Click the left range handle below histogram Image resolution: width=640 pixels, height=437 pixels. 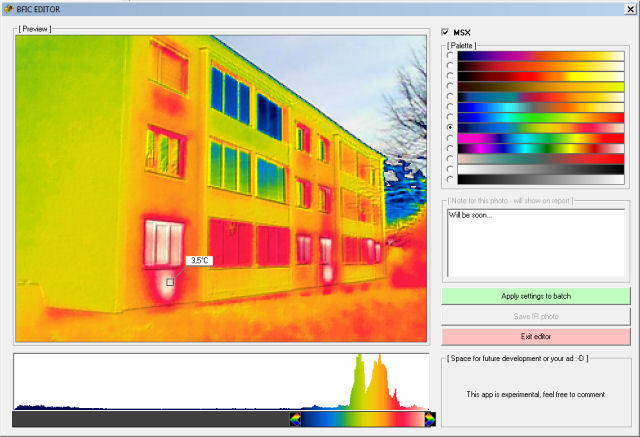point(295,419)
